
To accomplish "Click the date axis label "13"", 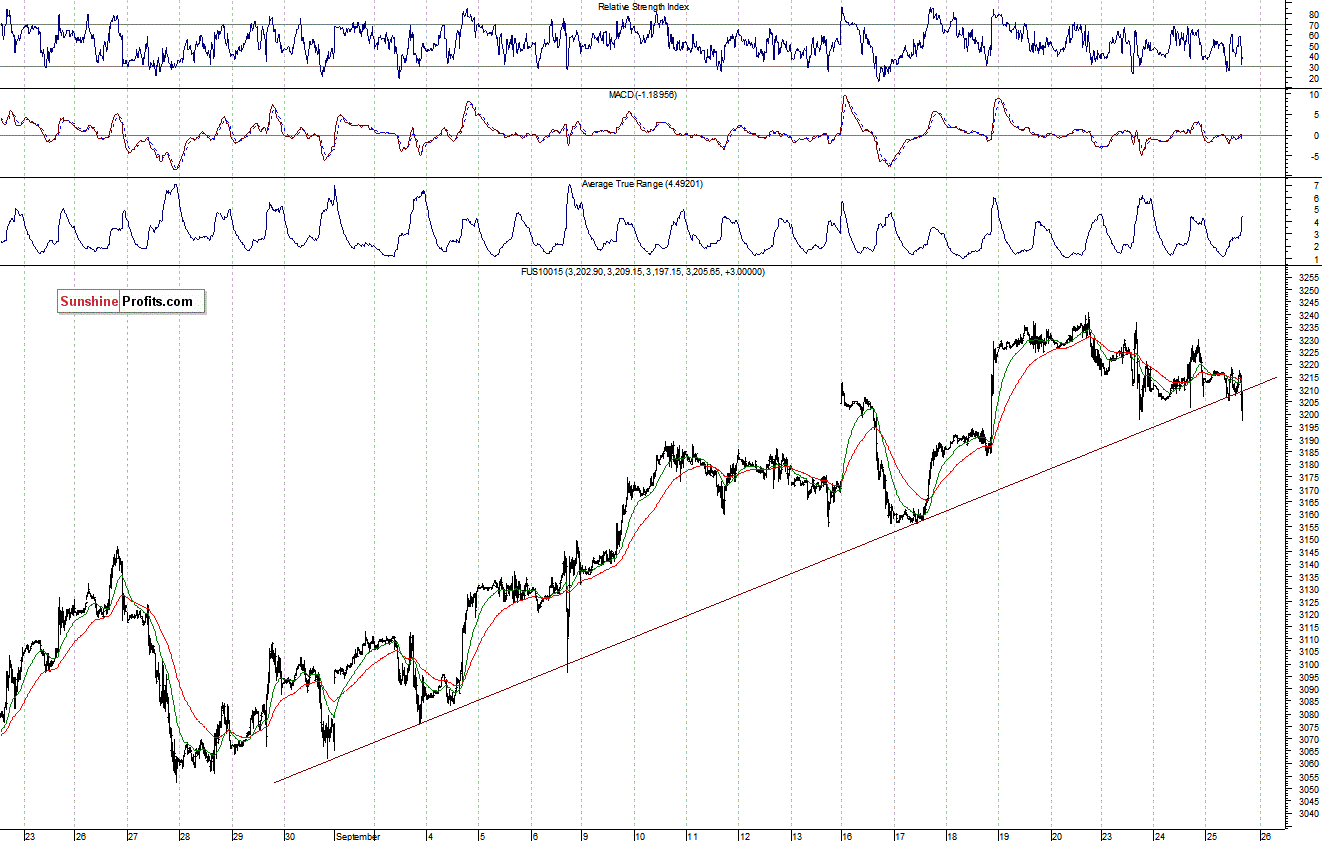I will point(796,835).
